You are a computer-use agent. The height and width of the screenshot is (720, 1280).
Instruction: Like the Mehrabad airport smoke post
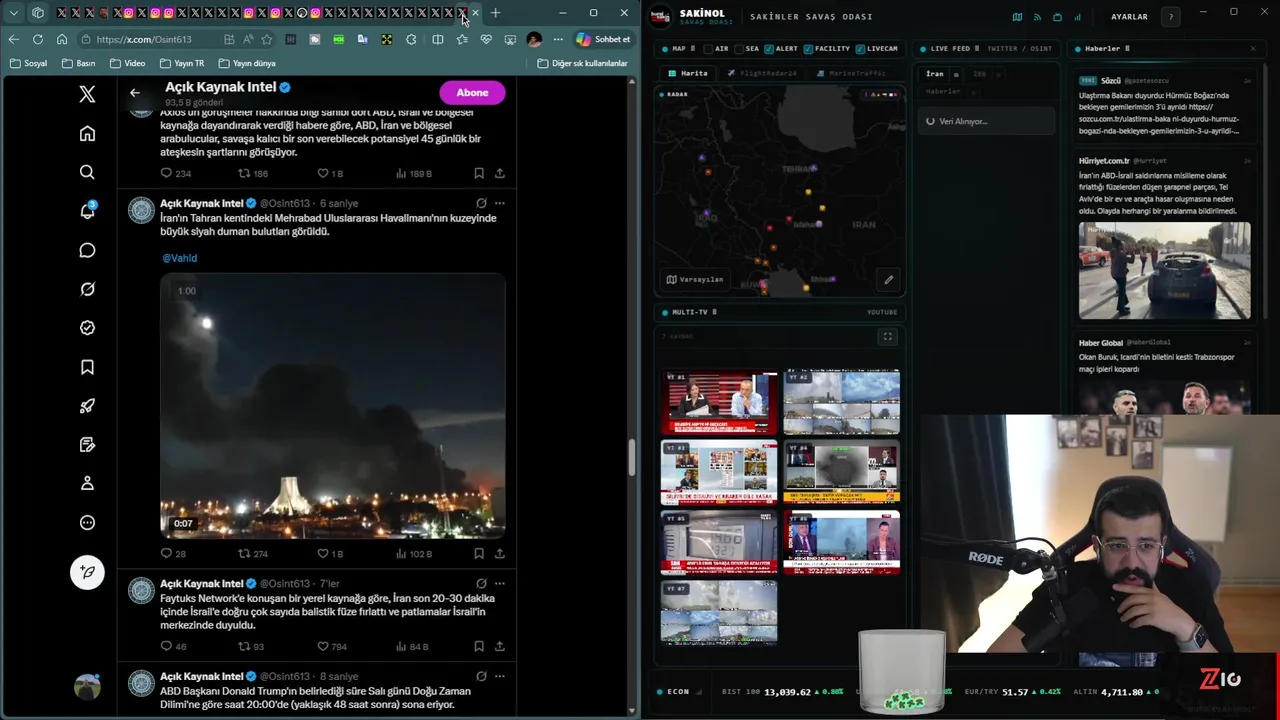point(323,553)
